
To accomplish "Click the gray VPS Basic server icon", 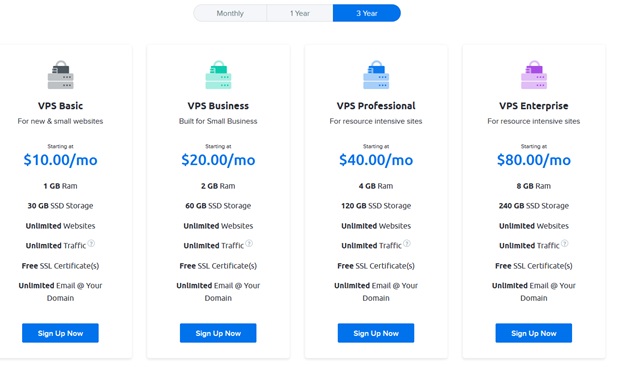I will (x=60, y=75).
